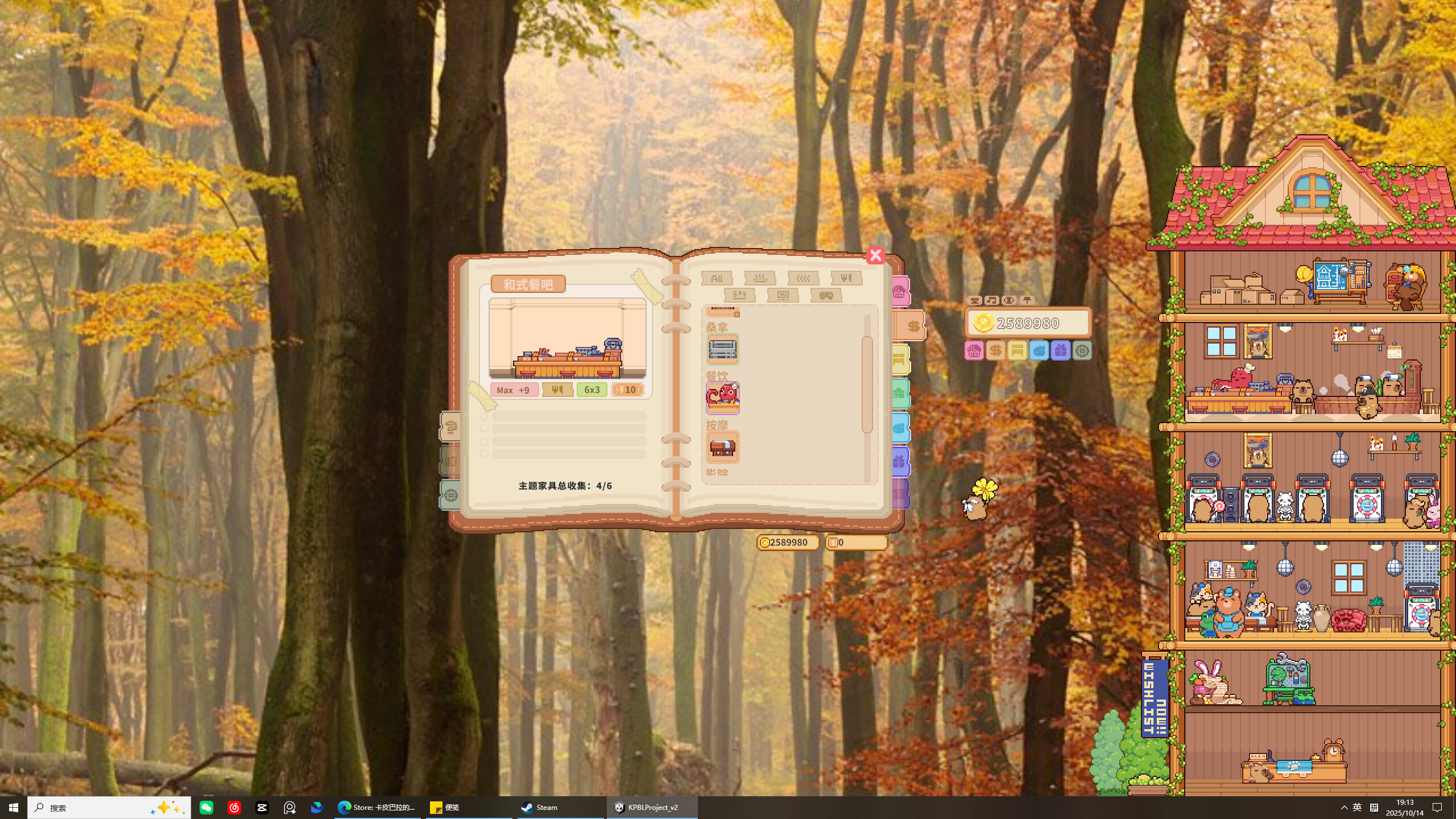Mute game music via the note icon
The height and width of the screenshot is (819, 1456).
[991, 300]
